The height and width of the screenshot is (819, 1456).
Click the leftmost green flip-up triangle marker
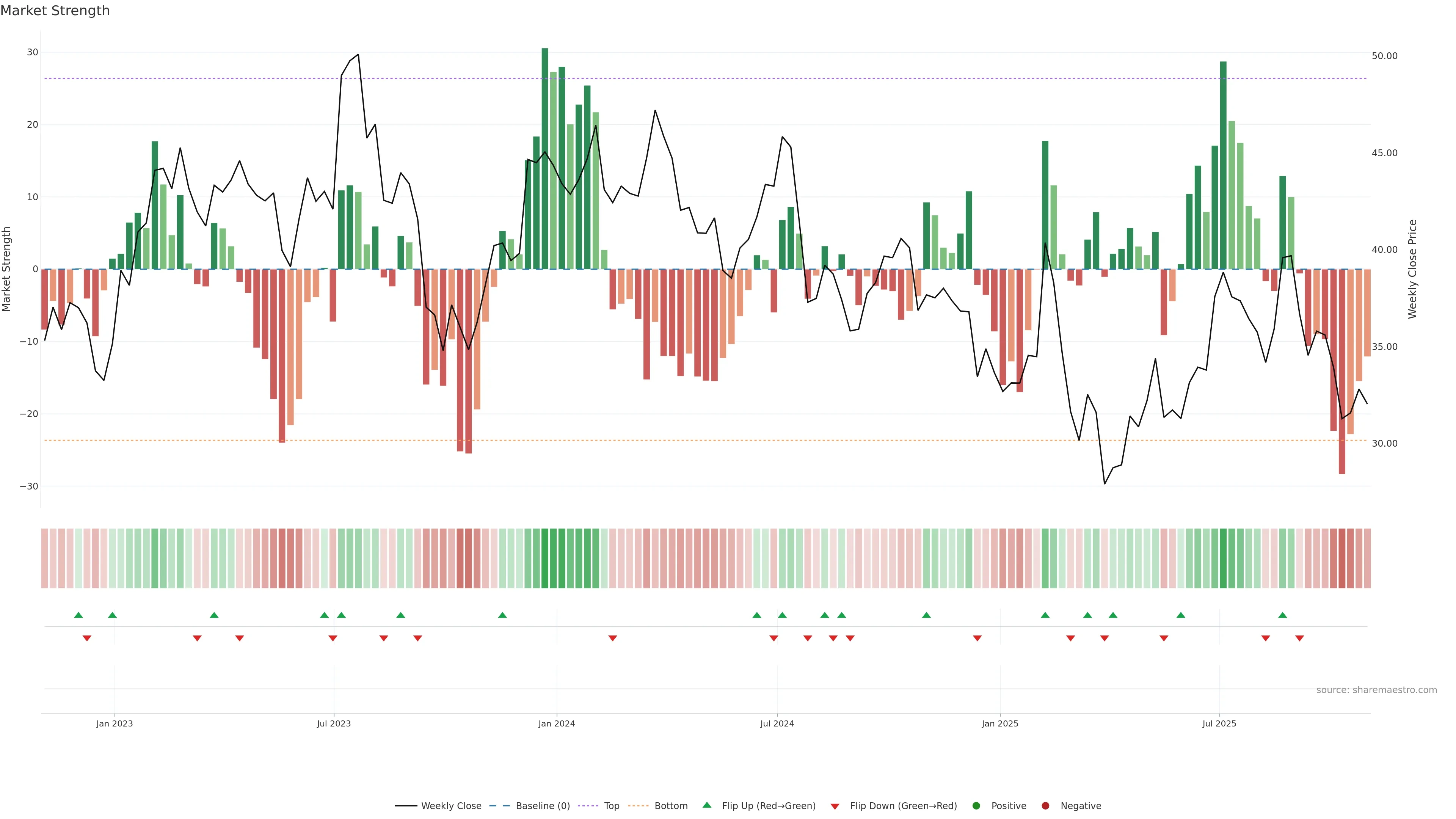(x=78, y=615)
